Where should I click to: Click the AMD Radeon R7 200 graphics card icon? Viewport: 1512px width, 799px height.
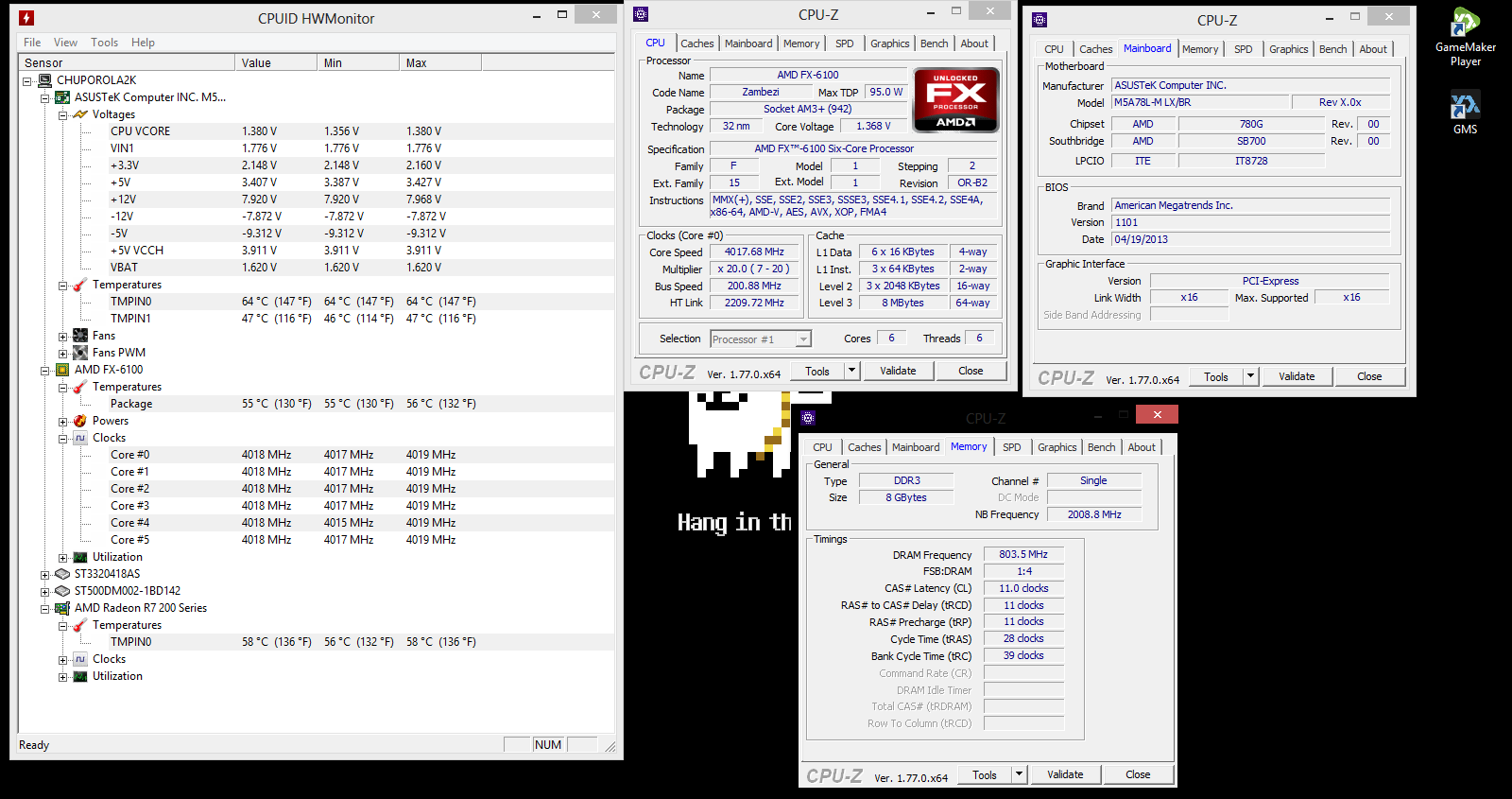click(62, 608)
